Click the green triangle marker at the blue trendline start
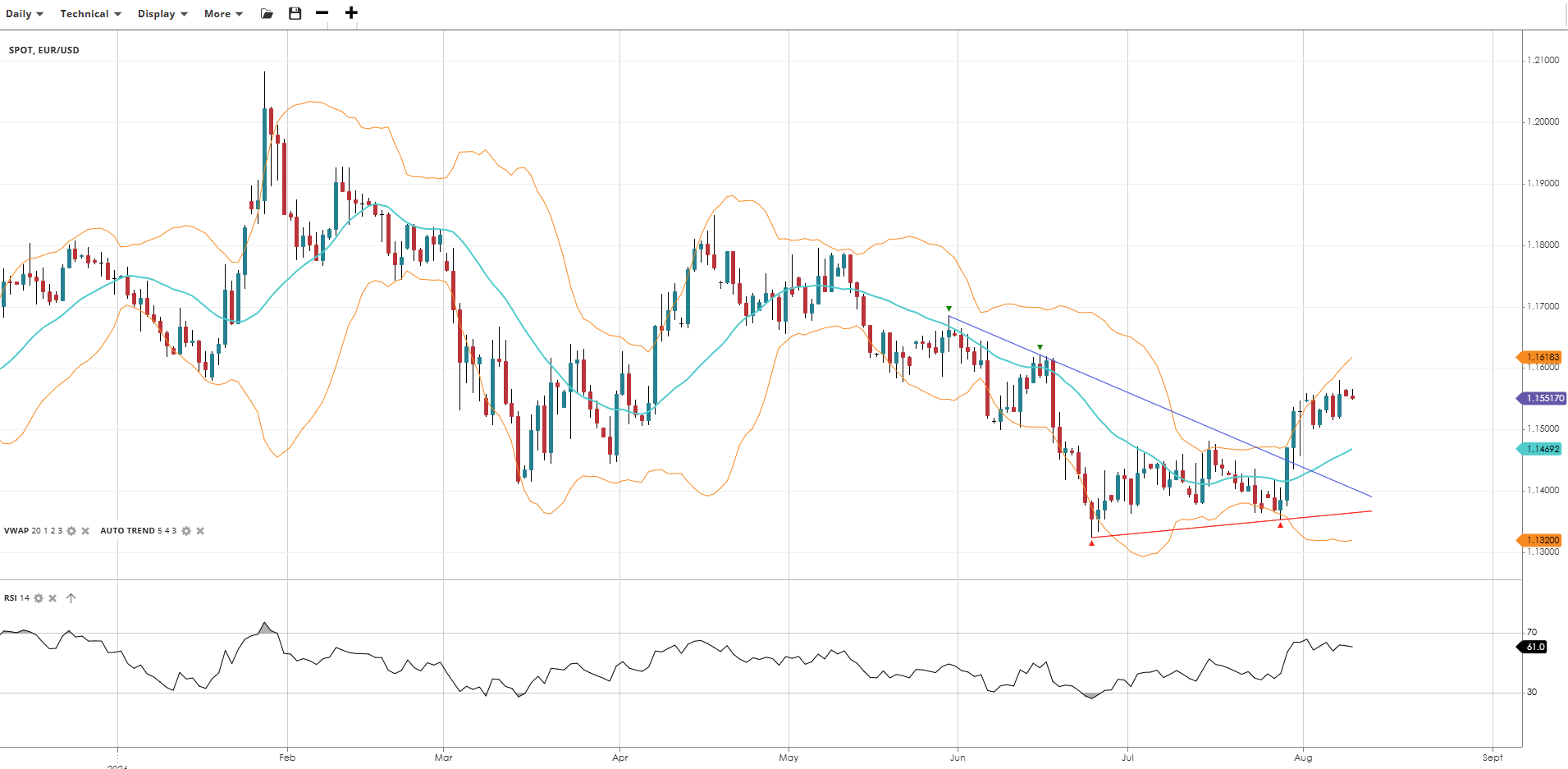The image size is (1568, 769). 949,309
